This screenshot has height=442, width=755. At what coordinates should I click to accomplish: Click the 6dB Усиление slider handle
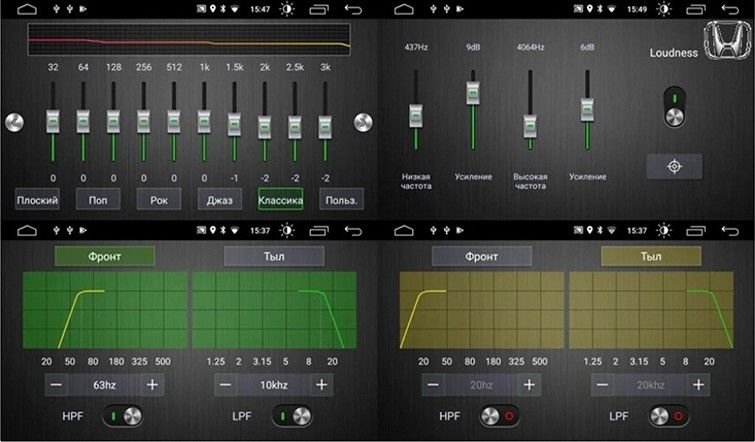[x=587, y=110]
